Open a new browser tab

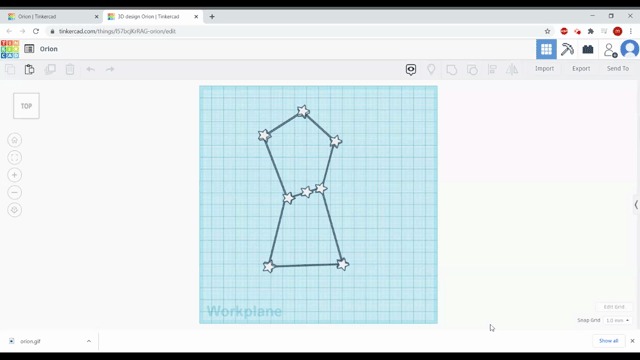pos(212,17)
